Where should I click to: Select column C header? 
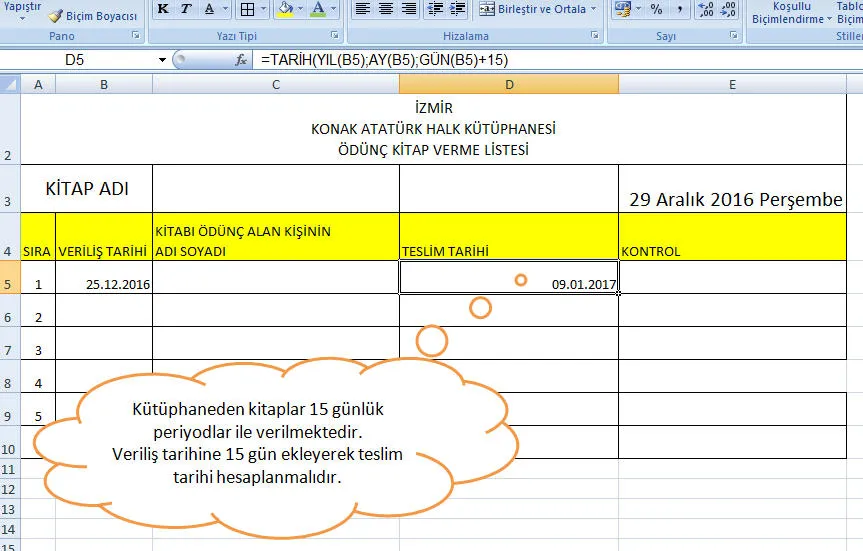coord(275,85)
